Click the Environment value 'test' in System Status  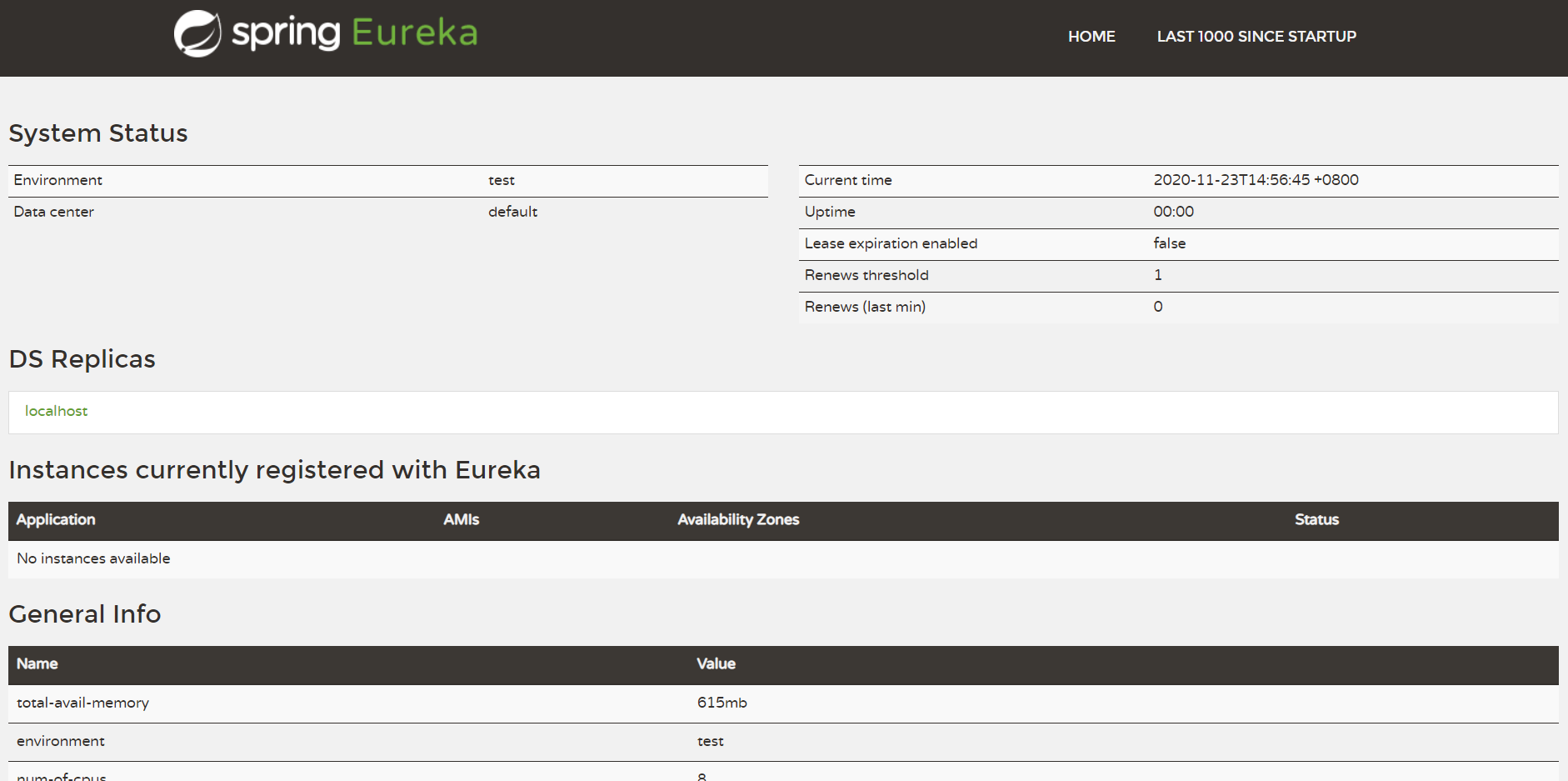(502, 180)
